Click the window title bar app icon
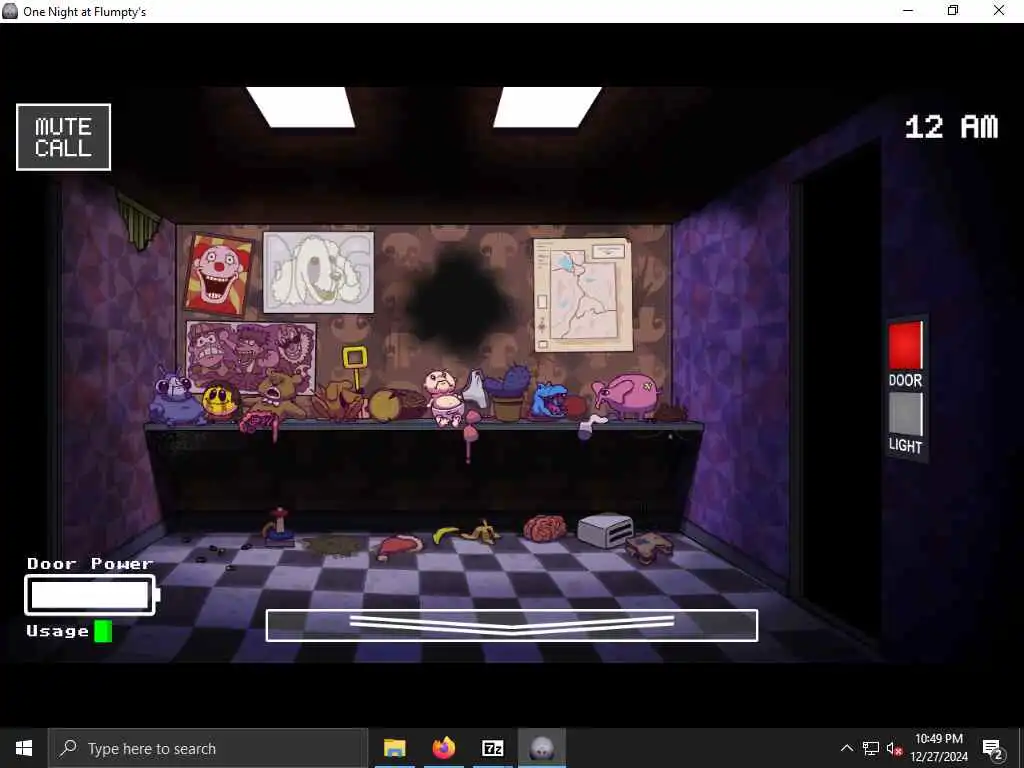The image size is (1024, 768). click(x=10, y=11)
